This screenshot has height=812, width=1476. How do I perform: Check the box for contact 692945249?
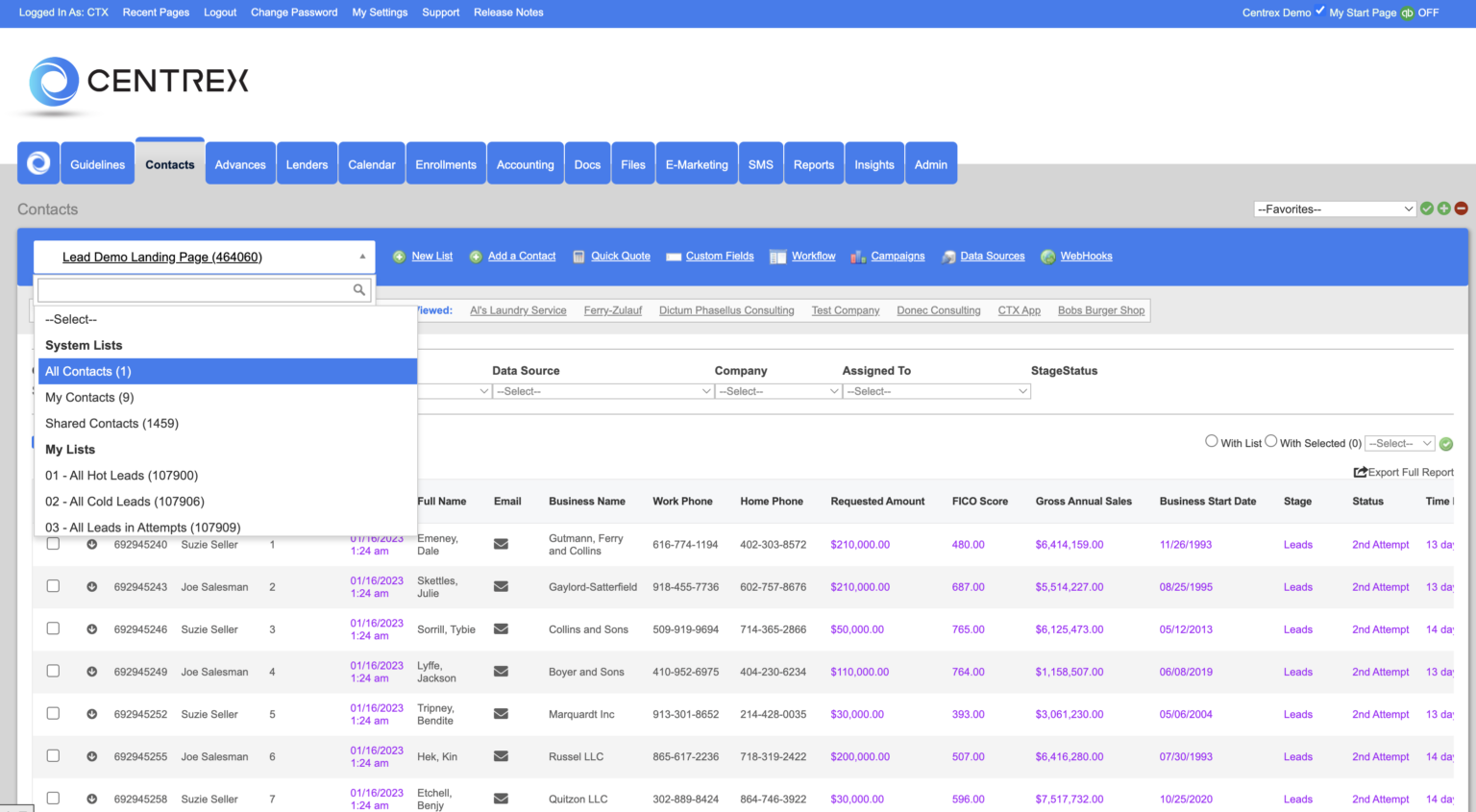pos(53,671)
